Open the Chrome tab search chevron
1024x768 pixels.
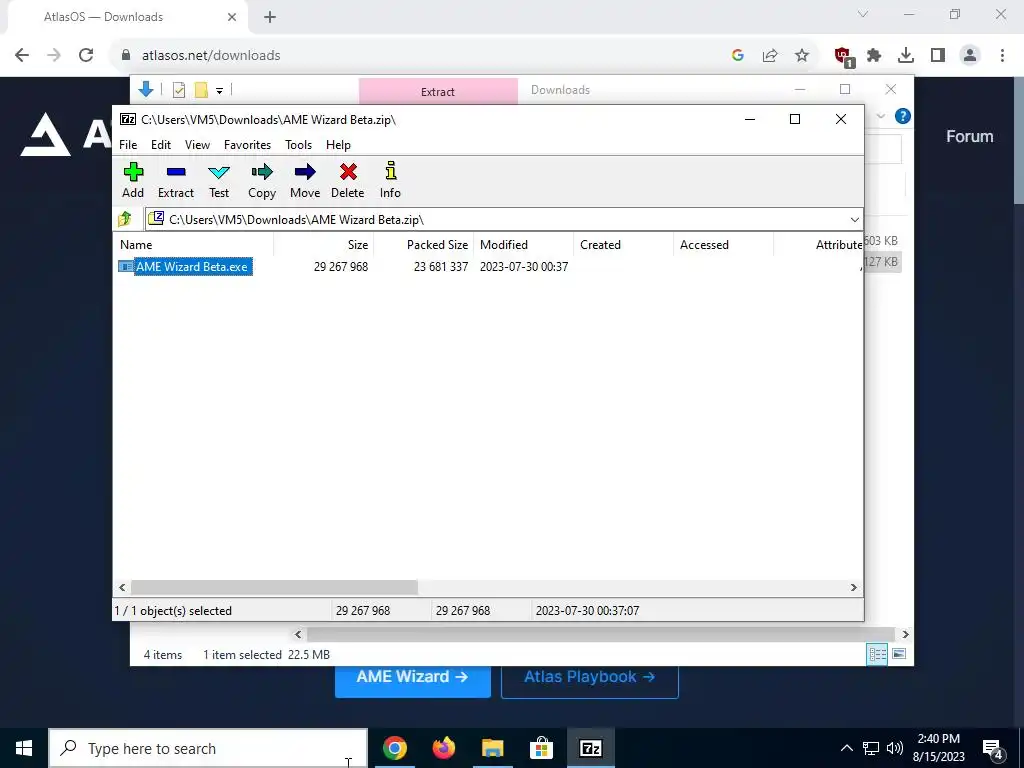[x=863, y=14]
